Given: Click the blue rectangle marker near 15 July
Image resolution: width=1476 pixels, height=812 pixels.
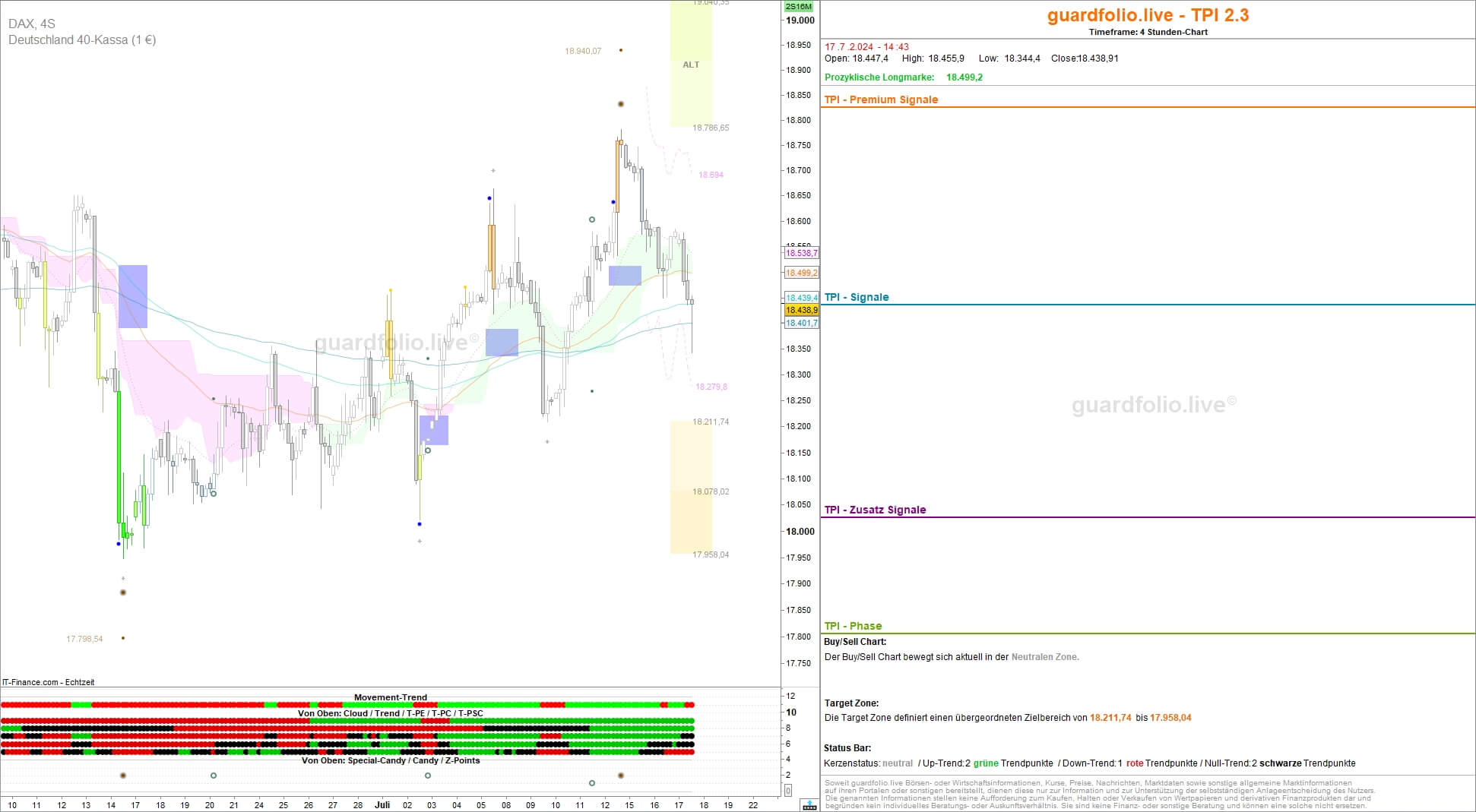Looking at the screenshot, I should pyautogui.click(x=625, y=276).
